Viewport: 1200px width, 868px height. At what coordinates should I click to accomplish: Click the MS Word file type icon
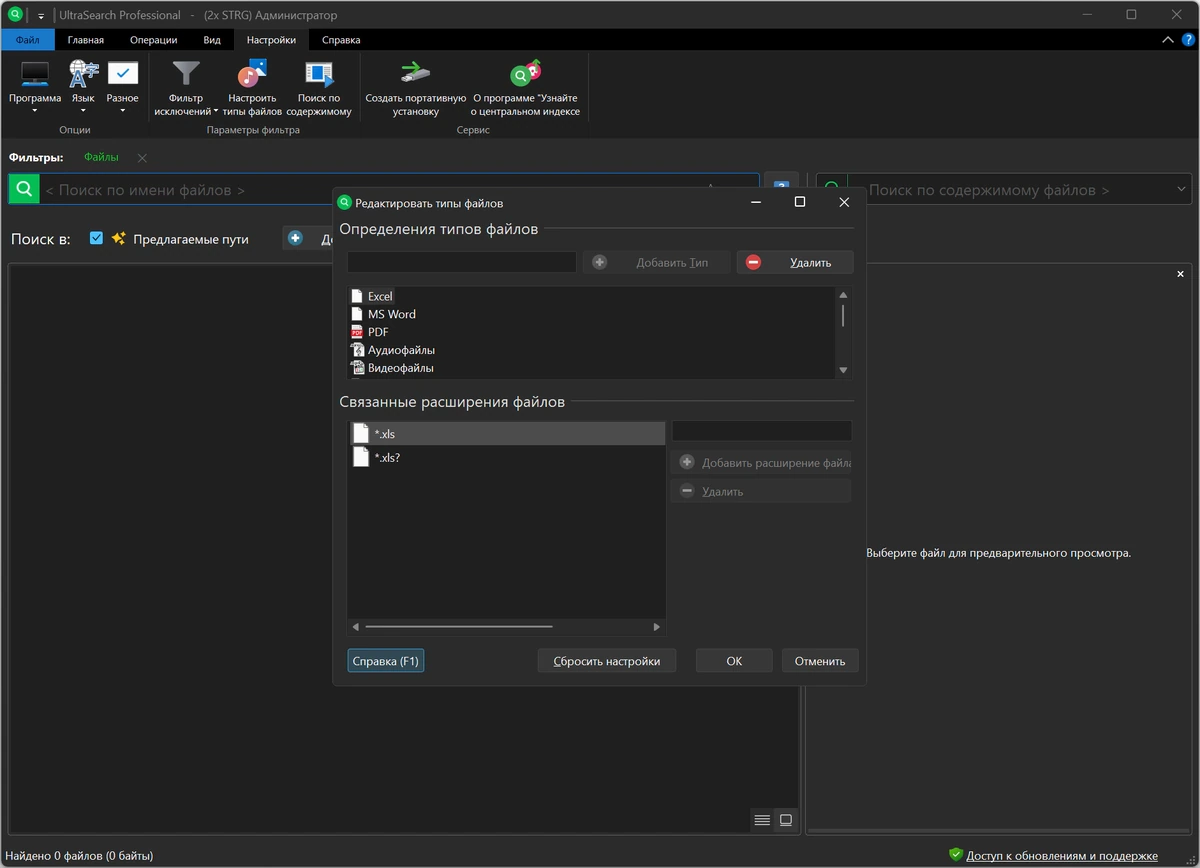click(x=356, y=314)
